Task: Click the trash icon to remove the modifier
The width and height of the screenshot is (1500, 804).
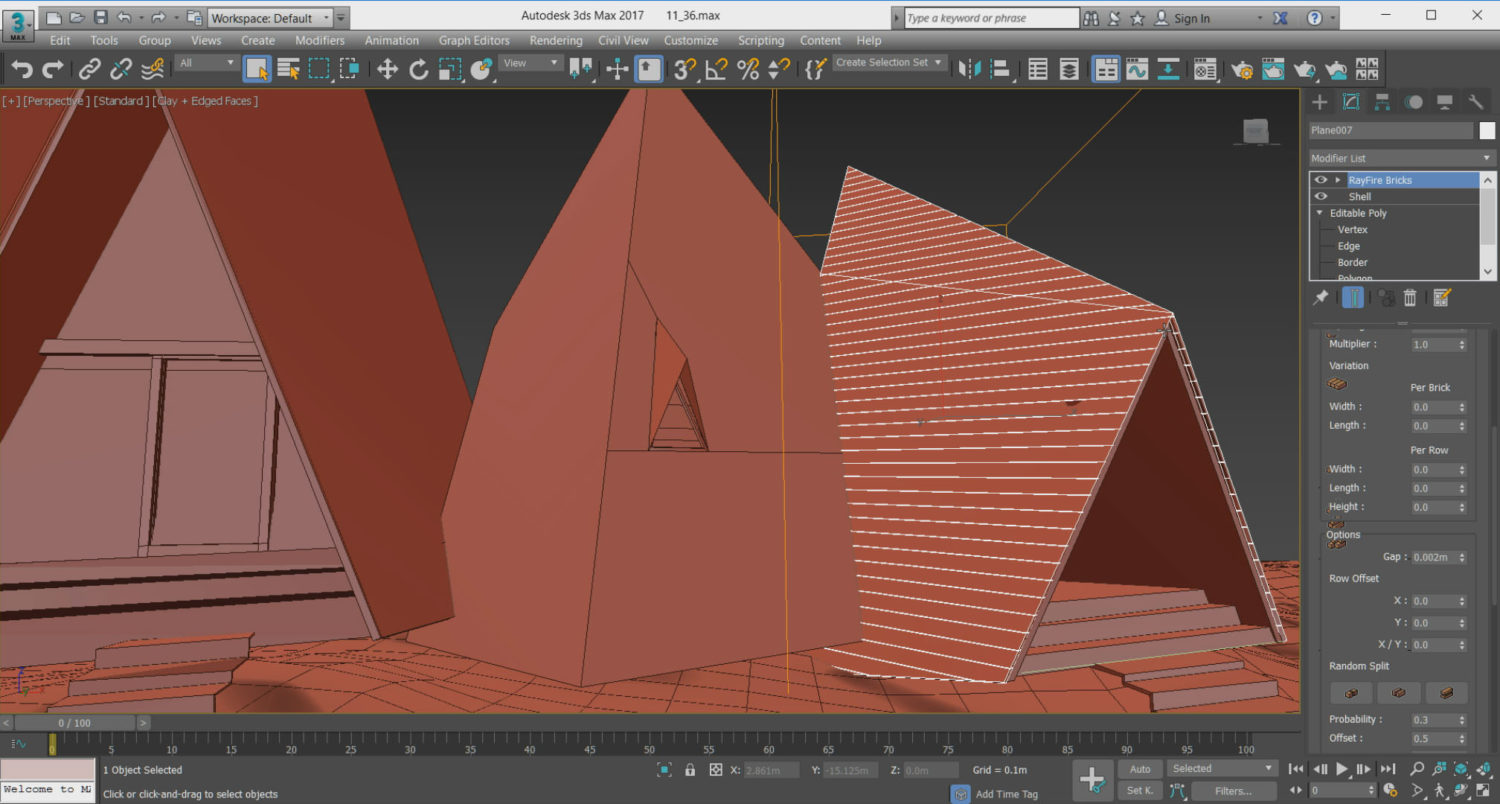Action: coord(1410,297)
